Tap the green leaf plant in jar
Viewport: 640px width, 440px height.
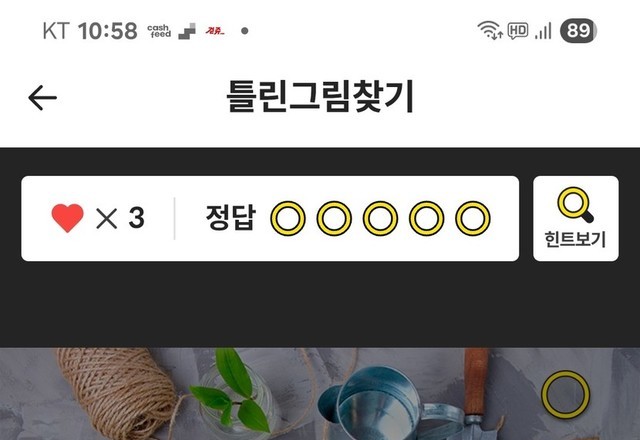[x=235, y=394]
